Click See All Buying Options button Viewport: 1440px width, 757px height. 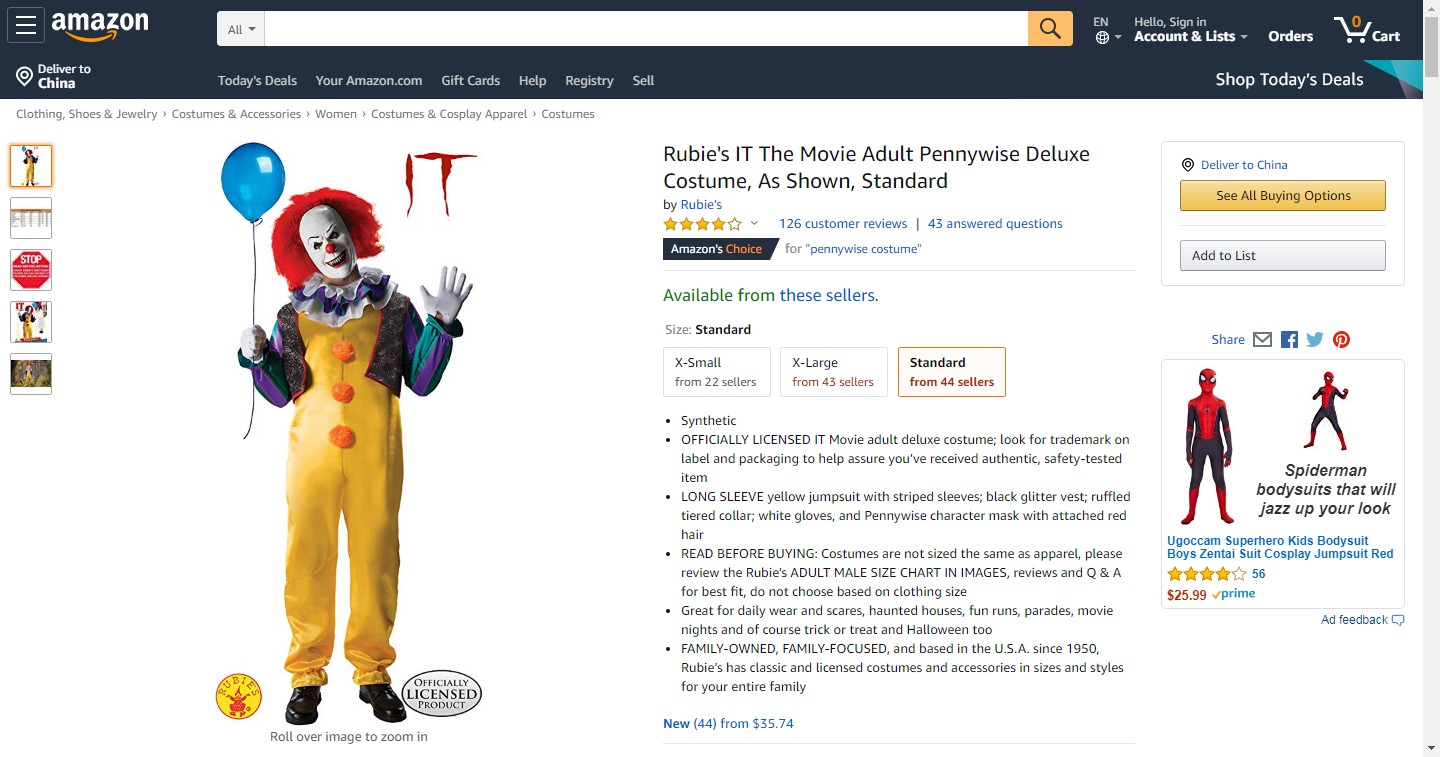[1283, 196]
